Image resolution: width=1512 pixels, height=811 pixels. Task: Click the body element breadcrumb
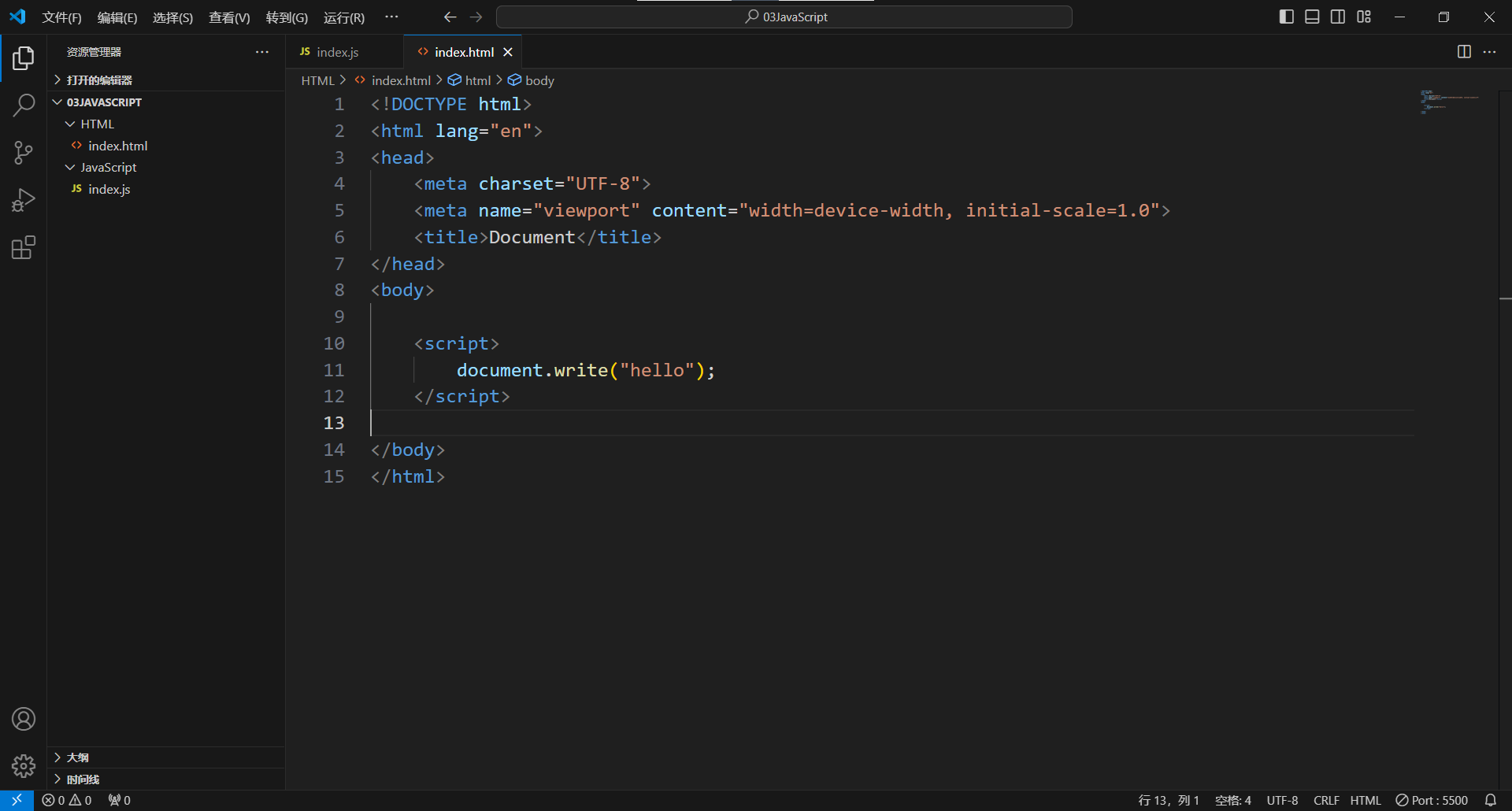531,80
